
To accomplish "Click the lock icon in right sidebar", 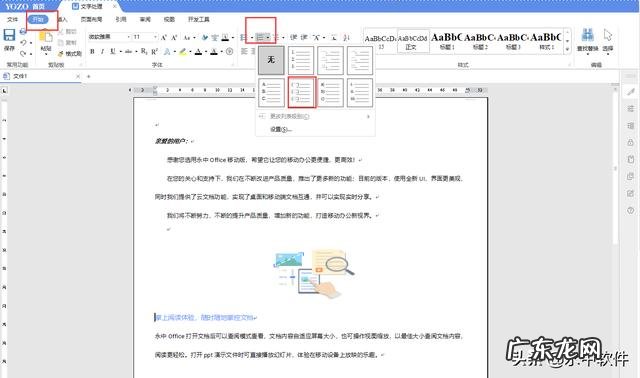I will 631,142.
